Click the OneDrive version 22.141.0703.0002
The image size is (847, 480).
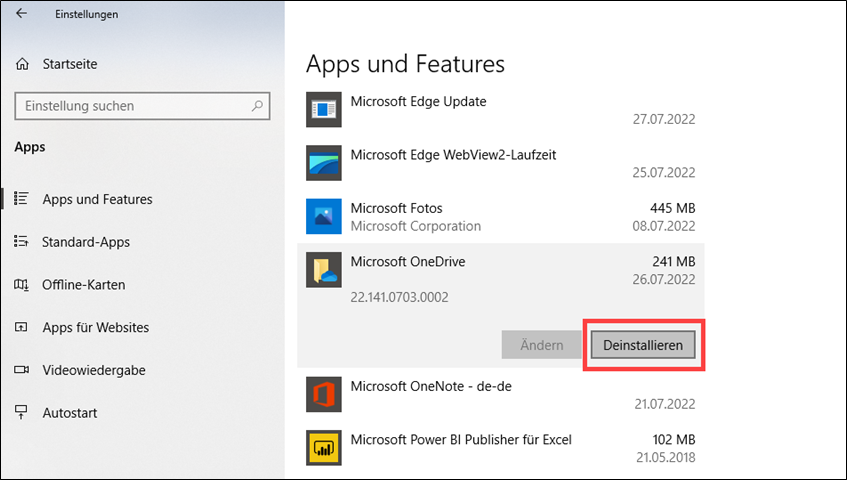tap(399, 297)
